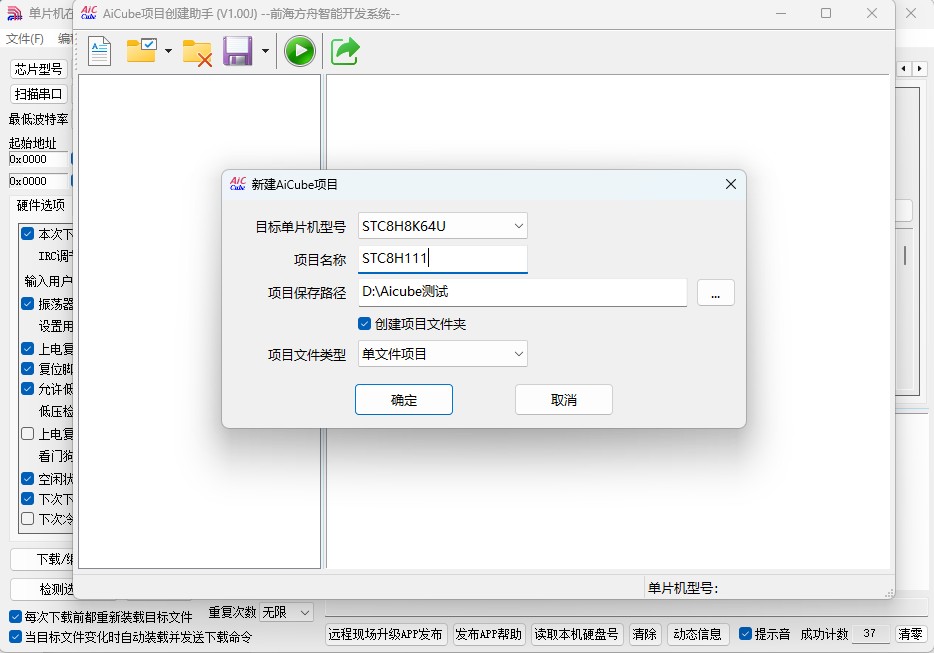Open project via folder checkmark icon
The height and width of the screenshot is (653, 934).
(141, 51)
